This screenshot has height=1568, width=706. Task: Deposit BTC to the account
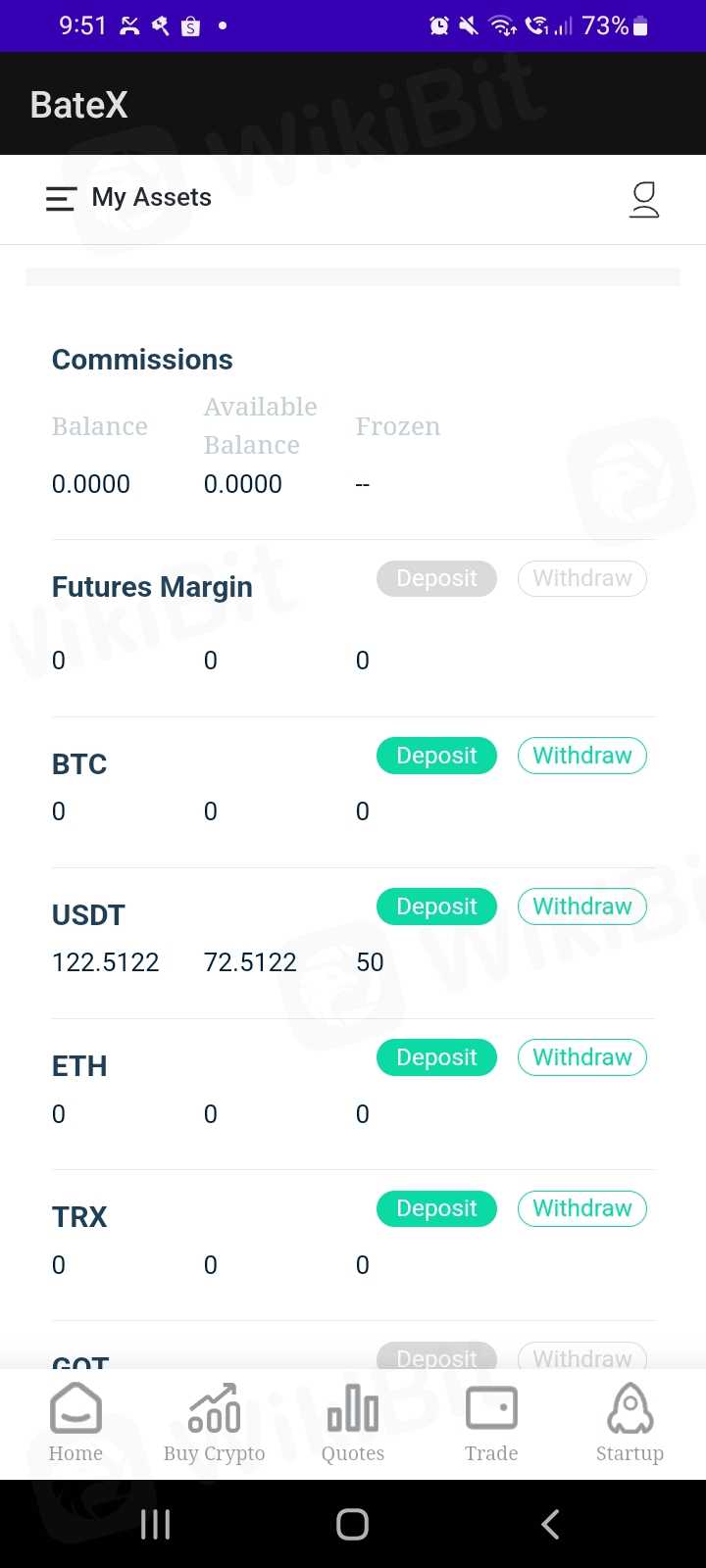click(436, 756)
